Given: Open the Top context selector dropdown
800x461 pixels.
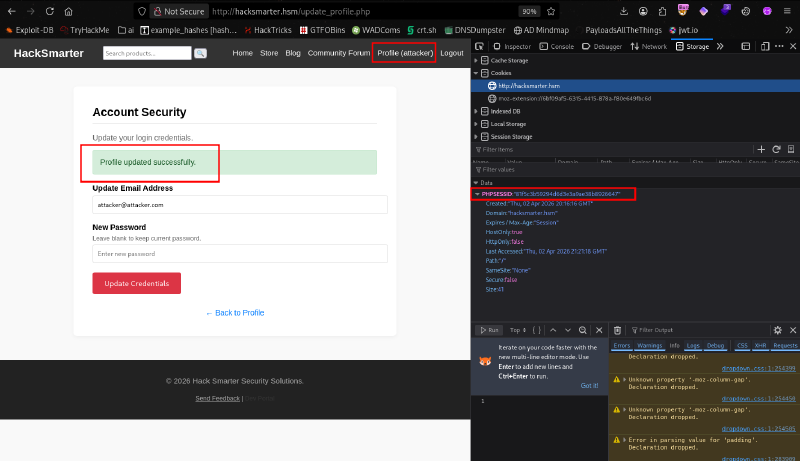Looking at the screenshot, I should click(x=518, y=330).
